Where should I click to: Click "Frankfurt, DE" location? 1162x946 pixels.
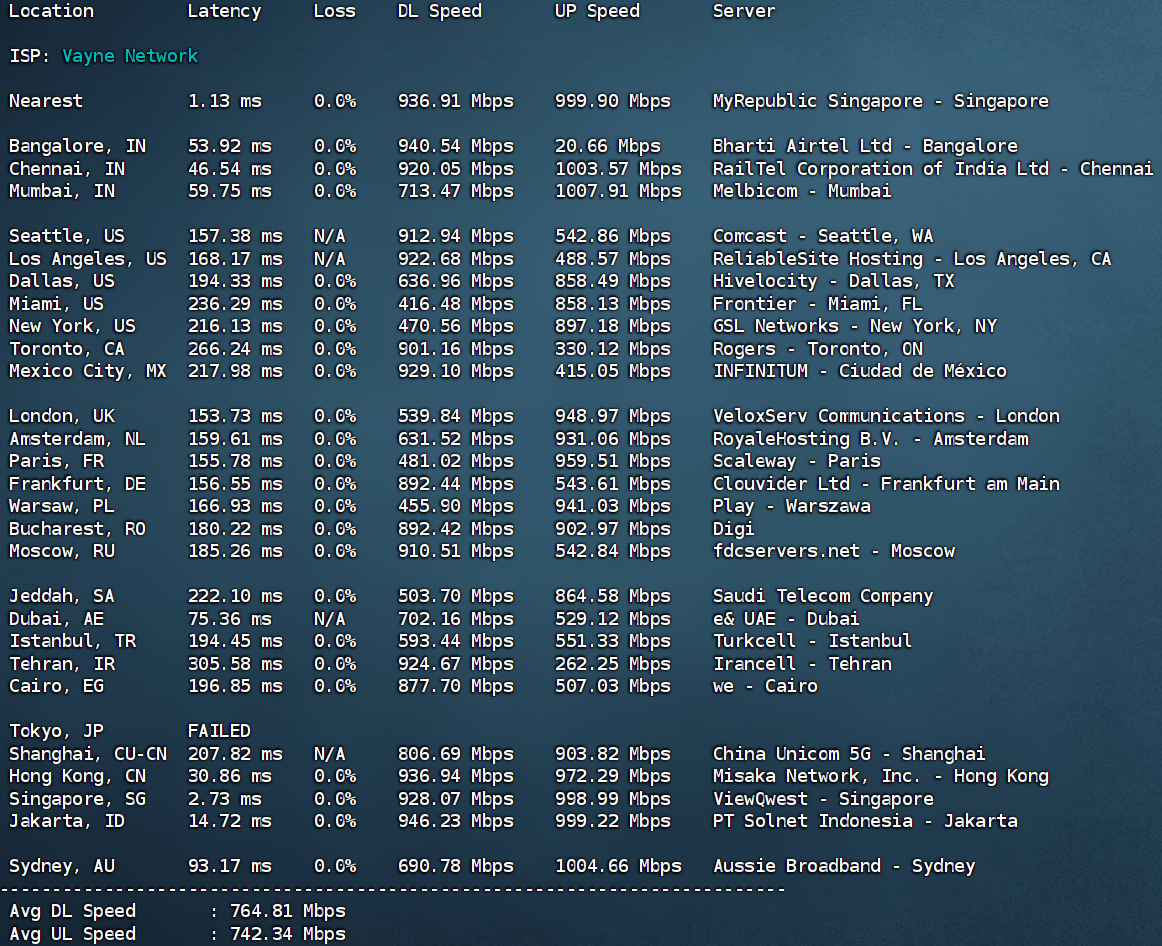[77, 484]
